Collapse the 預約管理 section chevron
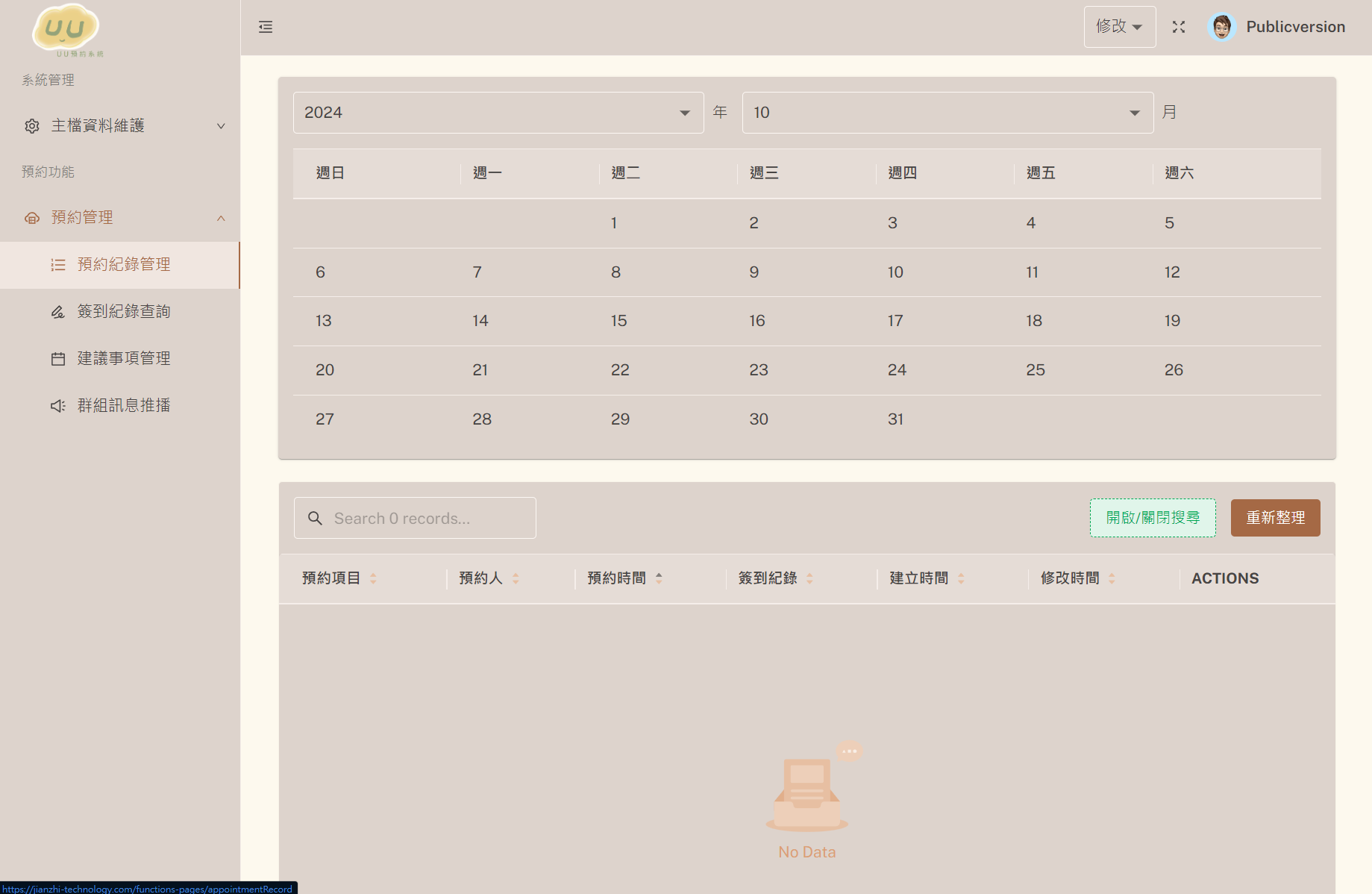This screenshot has width=1372, height=894. tap(220, 217)
